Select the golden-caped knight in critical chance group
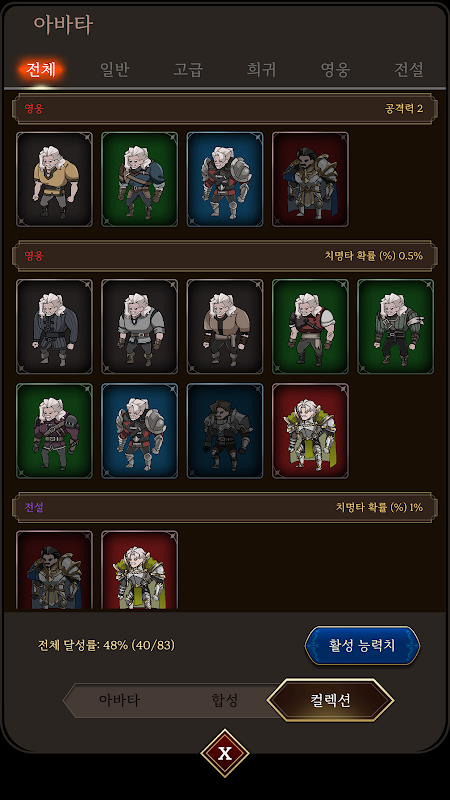Image resolution: width=450 pixels, height=800 pixels. [310, 431]
